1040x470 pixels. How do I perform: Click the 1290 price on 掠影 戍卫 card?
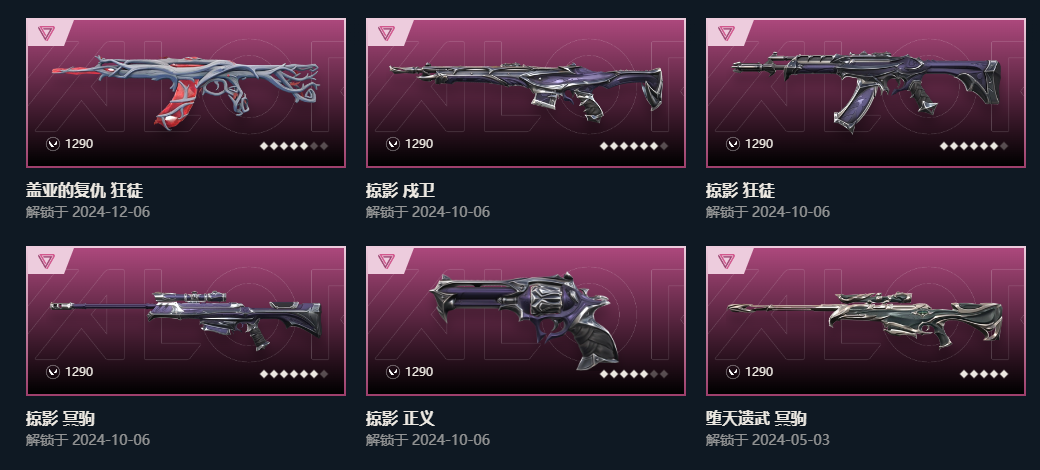(x=419, y=144)
